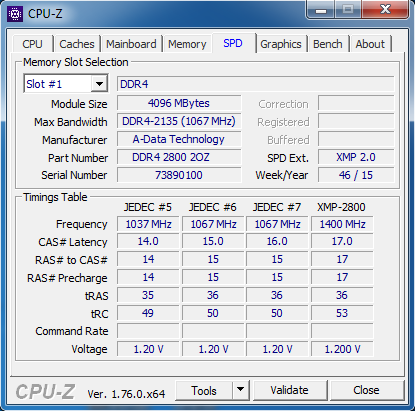Close the window with the red X
This screenshot has width=415, height=411.
[385, 9]
